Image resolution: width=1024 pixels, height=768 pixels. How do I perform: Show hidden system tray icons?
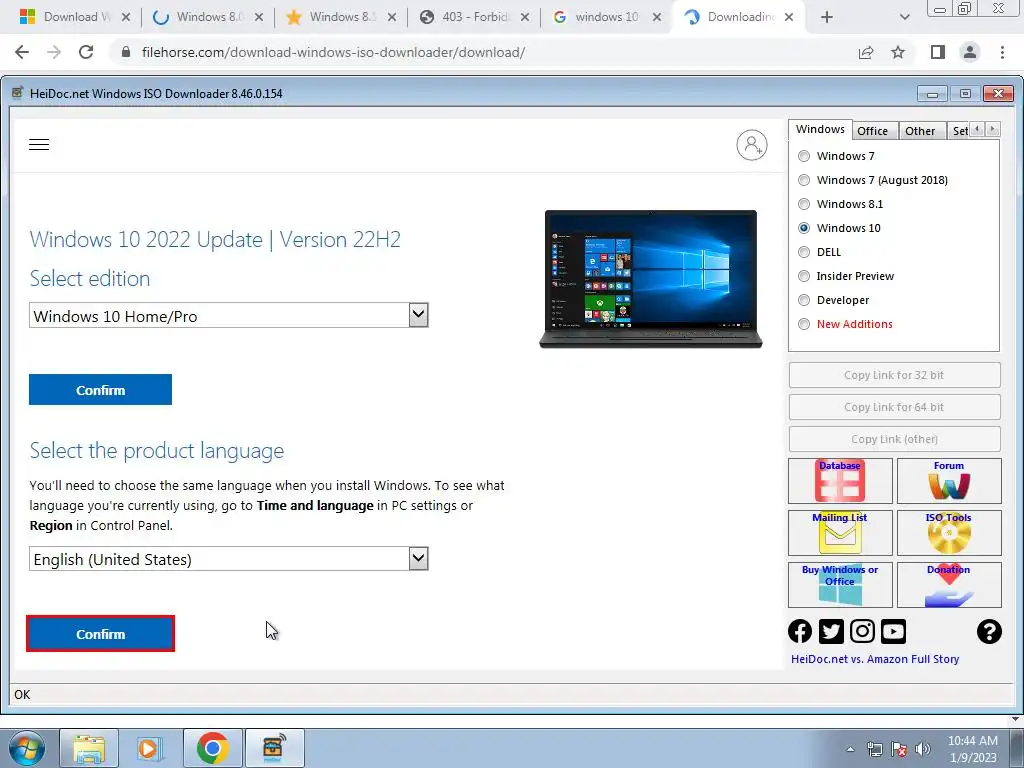tap(850, 749)
